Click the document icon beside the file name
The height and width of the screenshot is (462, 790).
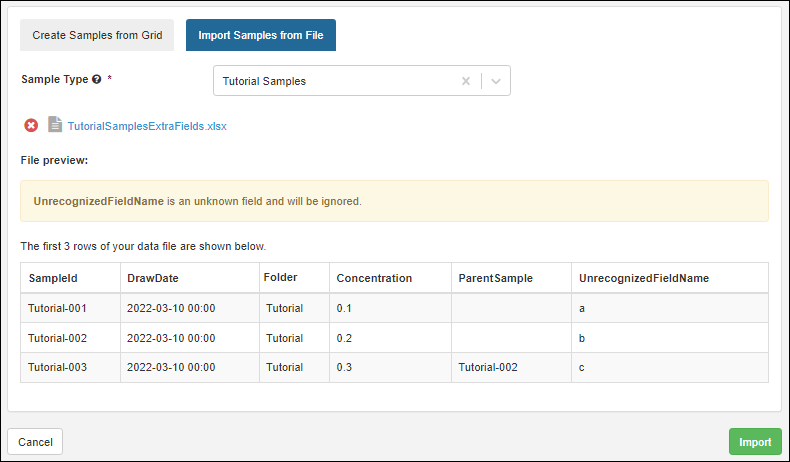pos(55,126)
